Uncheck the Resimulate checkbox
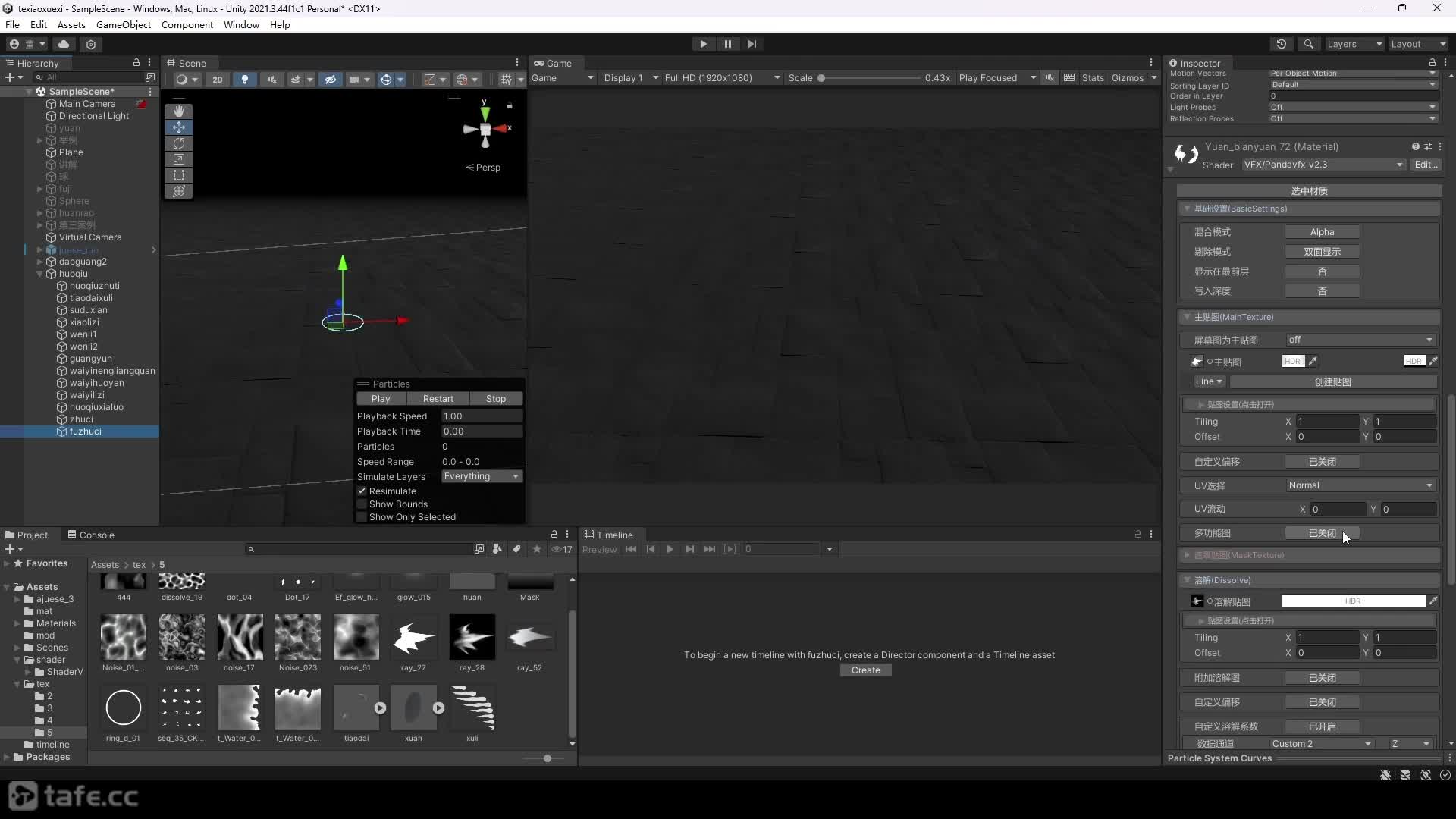This screenshot has height=819, width=1456. (362, 491)
